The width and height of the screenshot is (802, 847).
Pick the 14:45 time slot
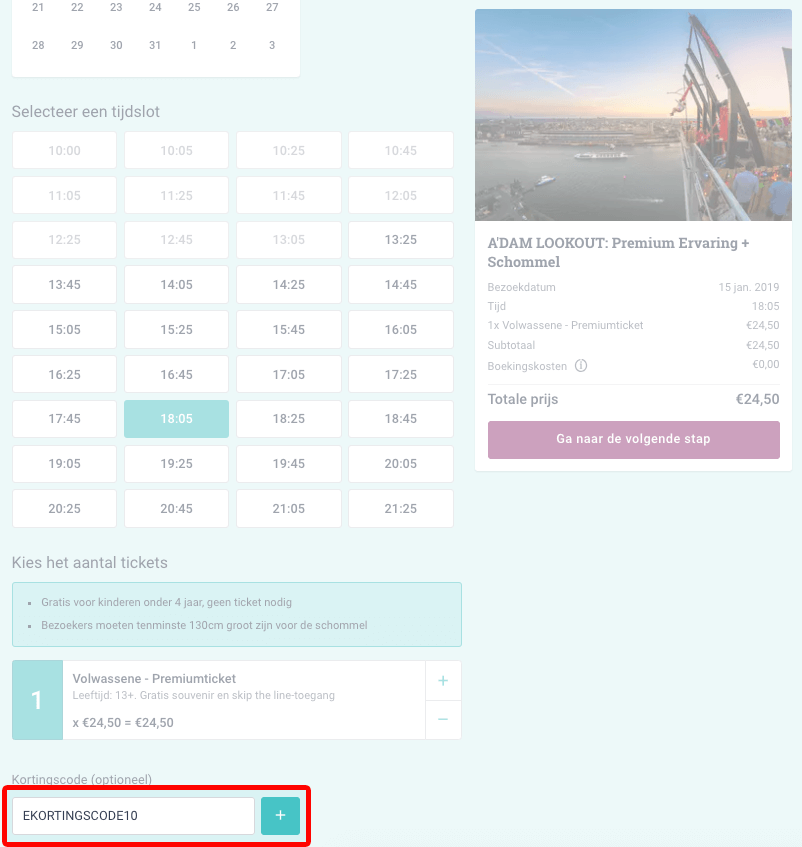tap(401, 285)
